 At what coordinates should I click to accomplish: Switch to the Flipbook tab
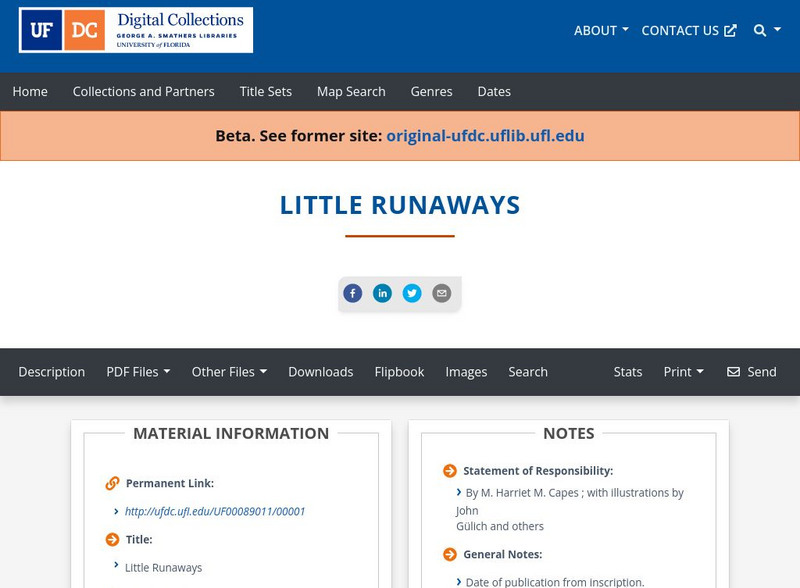tap(399, 372)
